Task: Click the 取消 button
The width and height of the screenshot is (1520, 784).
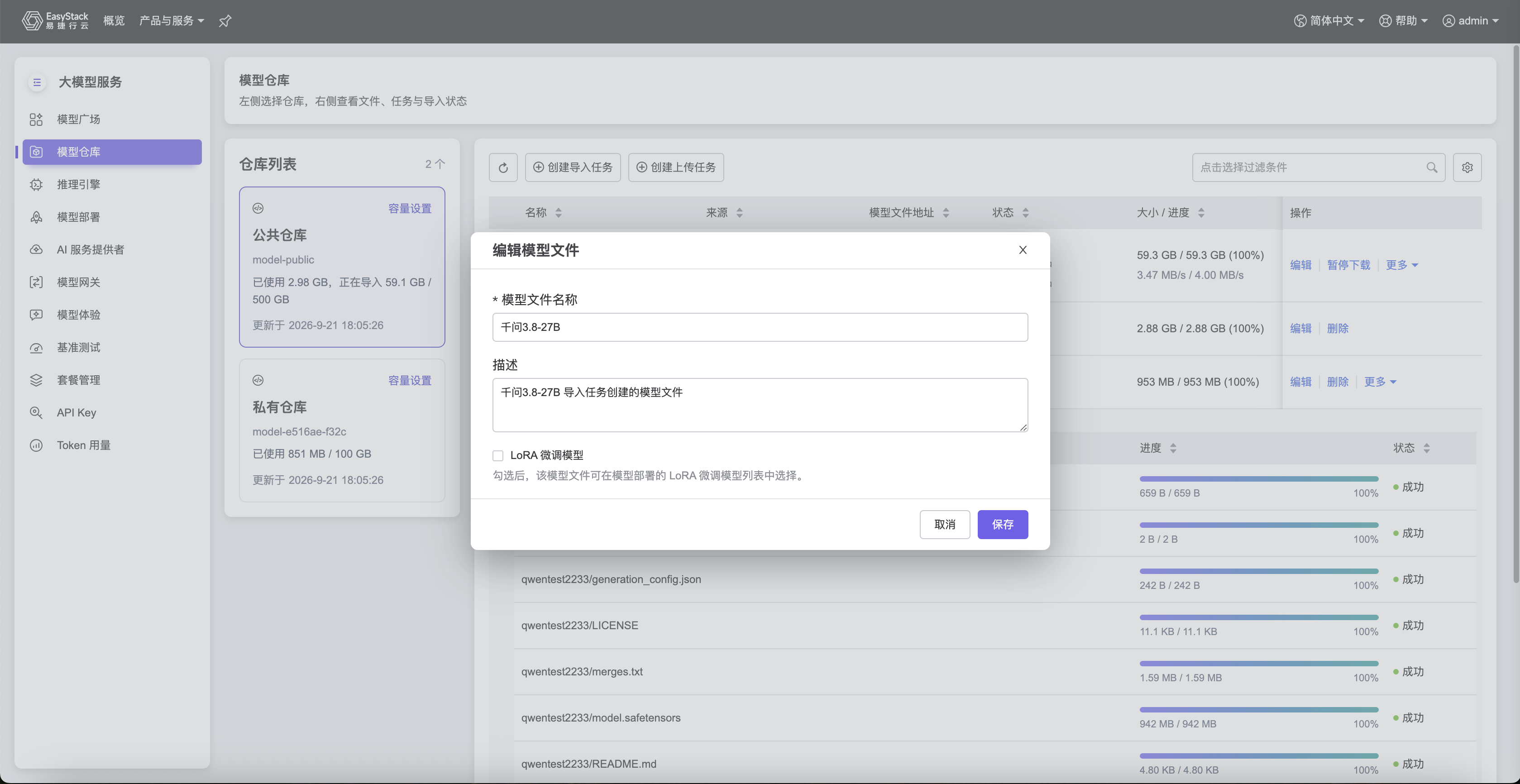Action: tap(945, 525)
